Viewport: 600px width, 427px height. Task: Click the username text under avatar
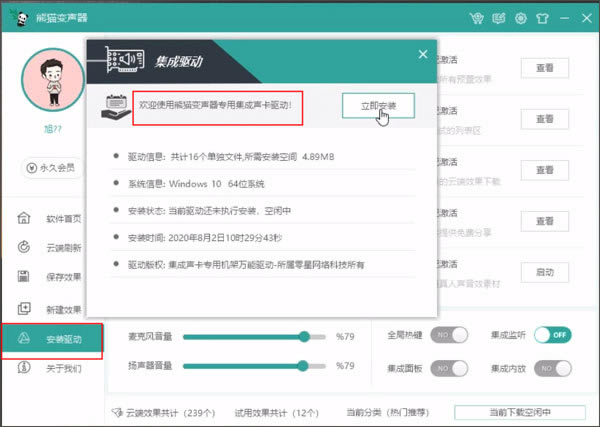tap(52, 129)
